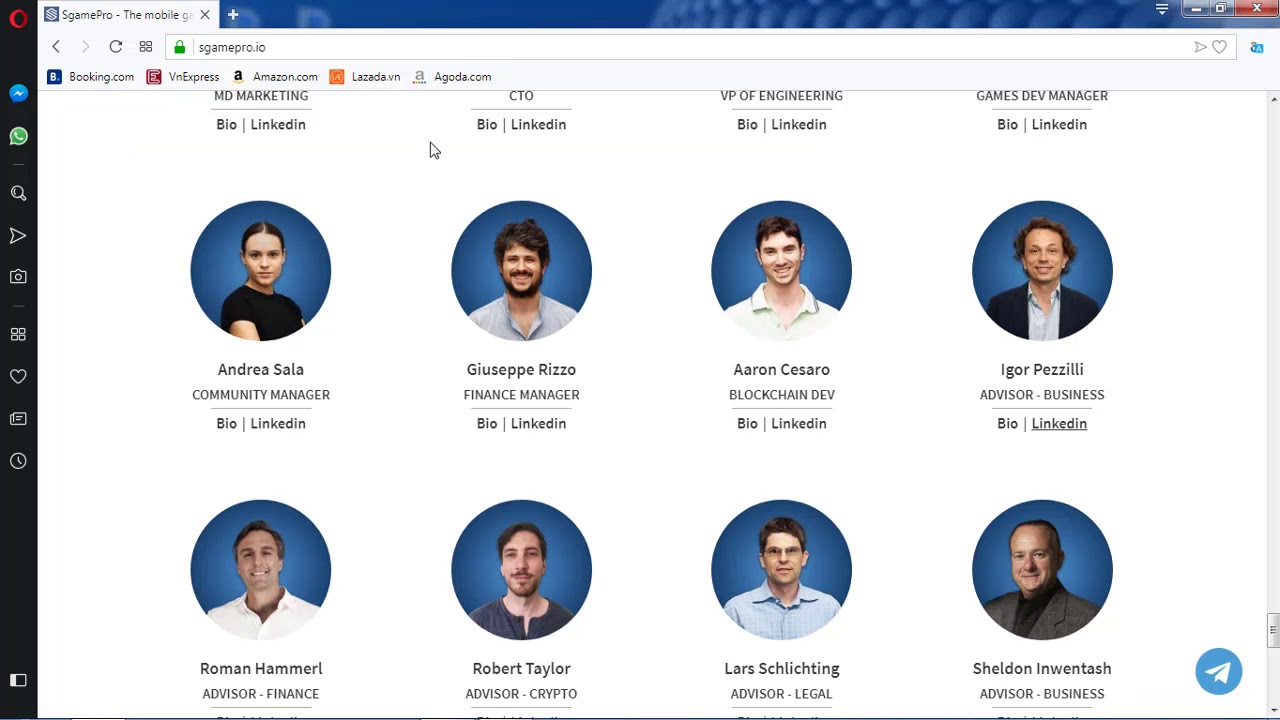Open Lazada.vn bookmark
This screenshot has width=1280, height=720.
(x=365, y=77)
